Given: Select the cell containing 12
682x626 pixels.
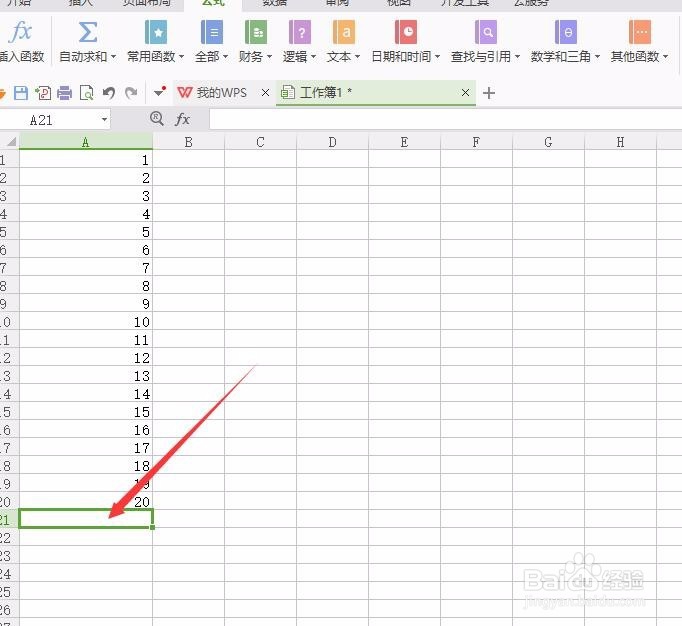Looking at the screenshot, I should coord(86,358).
